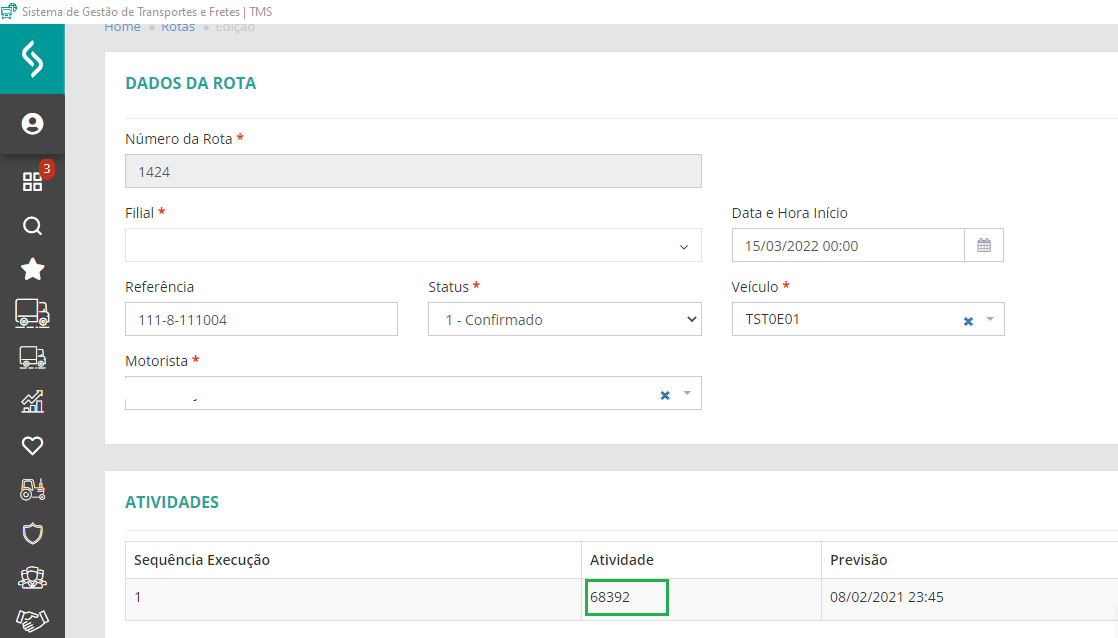The image size is (1118, 638).
Task: Open the chart analytics sidebar icon
Action: point(32,402)
